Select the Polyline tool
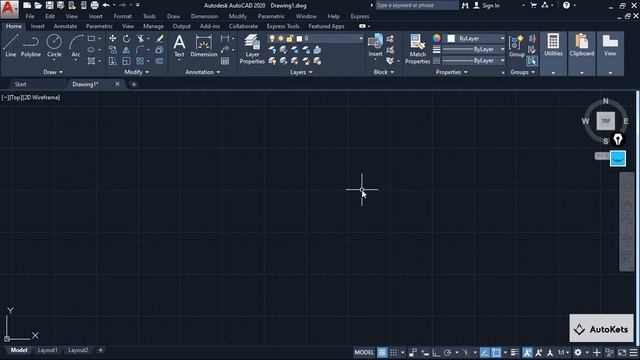 (31, 45)
